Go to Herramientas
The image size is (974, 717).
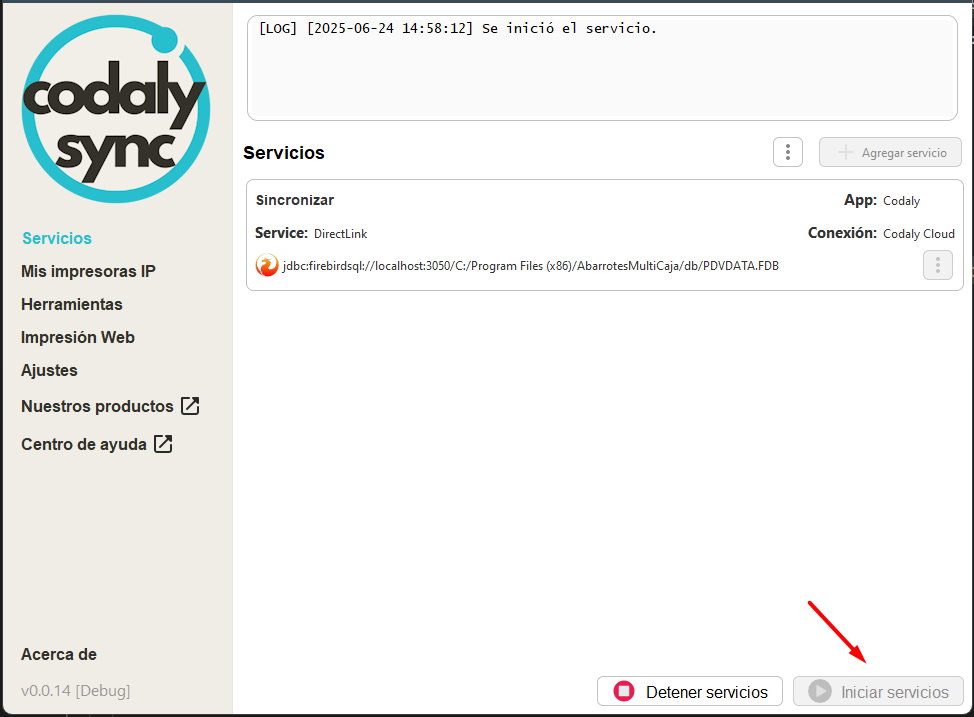(x=72, y=304)
